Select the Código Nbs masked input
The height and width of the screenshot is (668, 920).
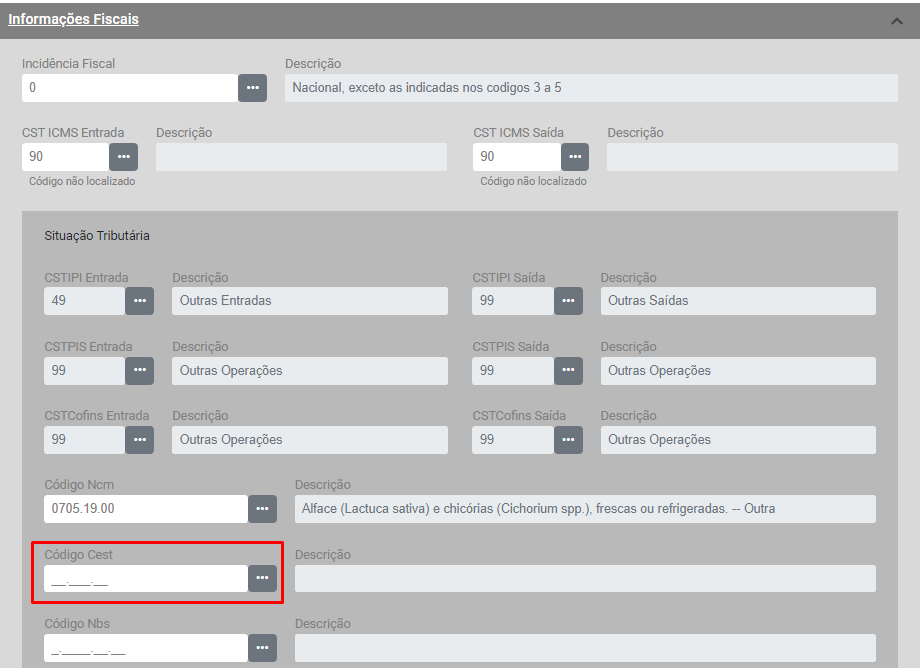(146, 648)
